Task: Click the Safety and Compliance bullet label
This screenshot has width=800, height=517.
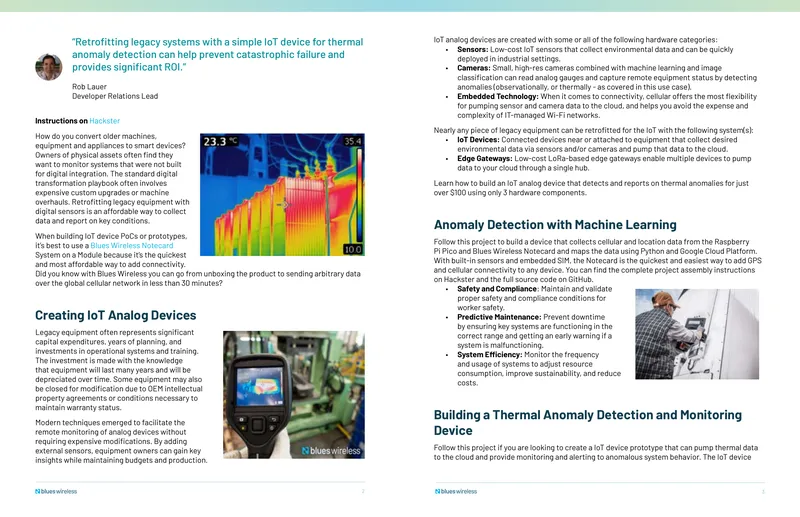Action: [x=497, y=289]
